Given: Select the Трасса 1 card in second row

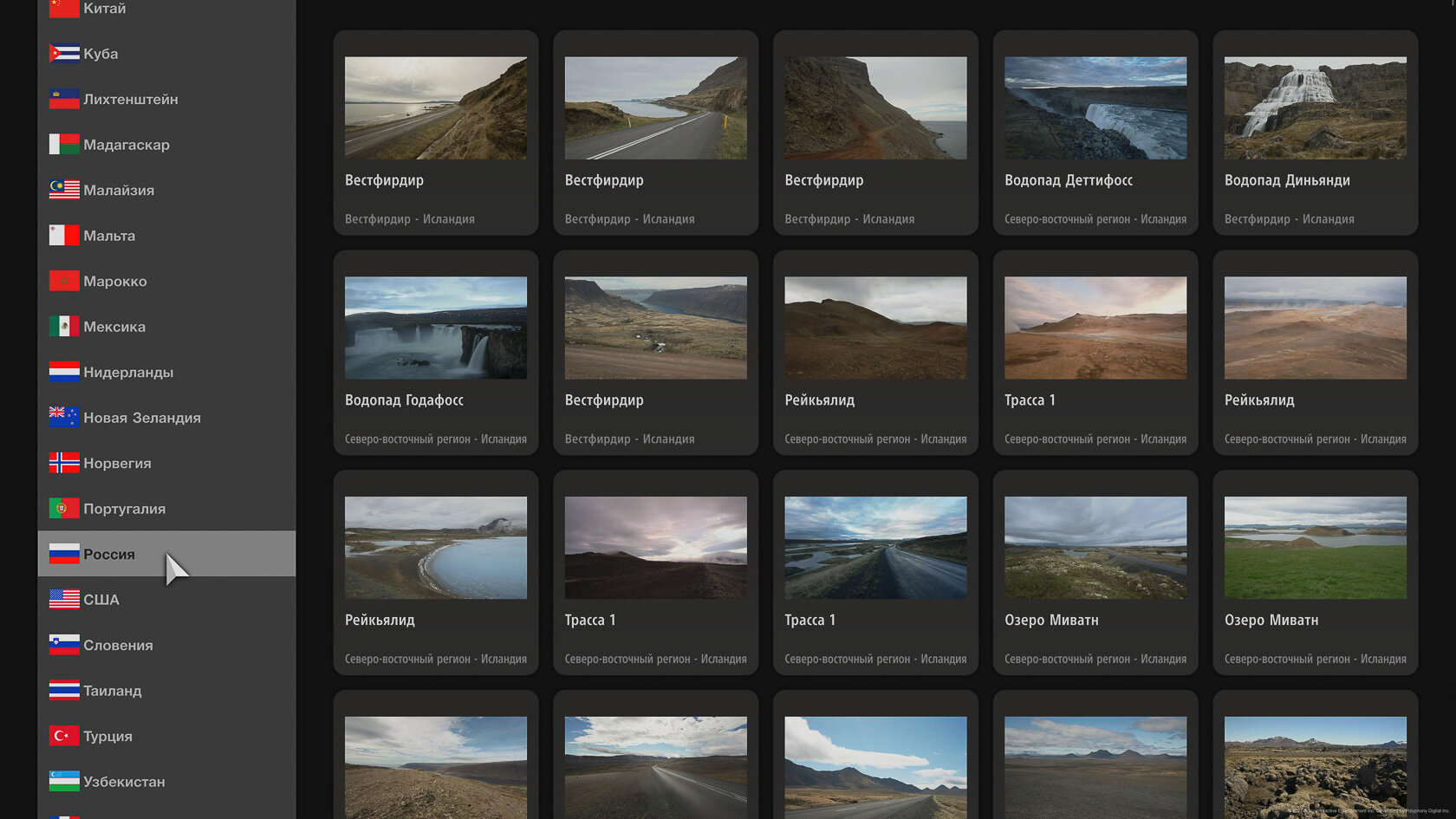Looking at the screenshot, I should coord(1095,353).
